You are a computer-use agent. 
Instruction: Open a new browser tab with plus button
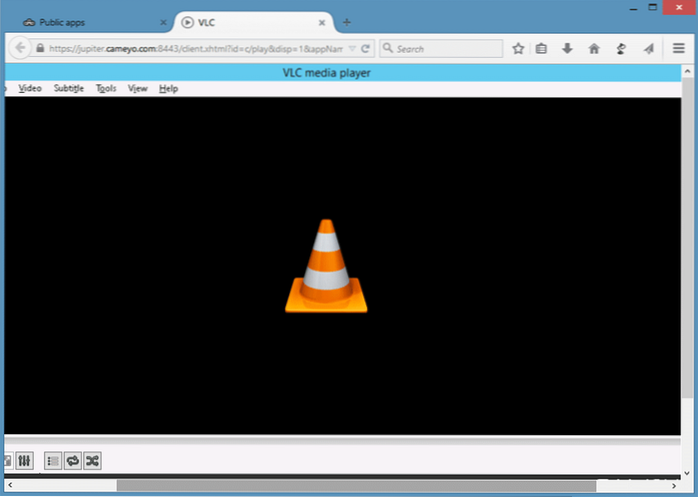pos(347,22)
